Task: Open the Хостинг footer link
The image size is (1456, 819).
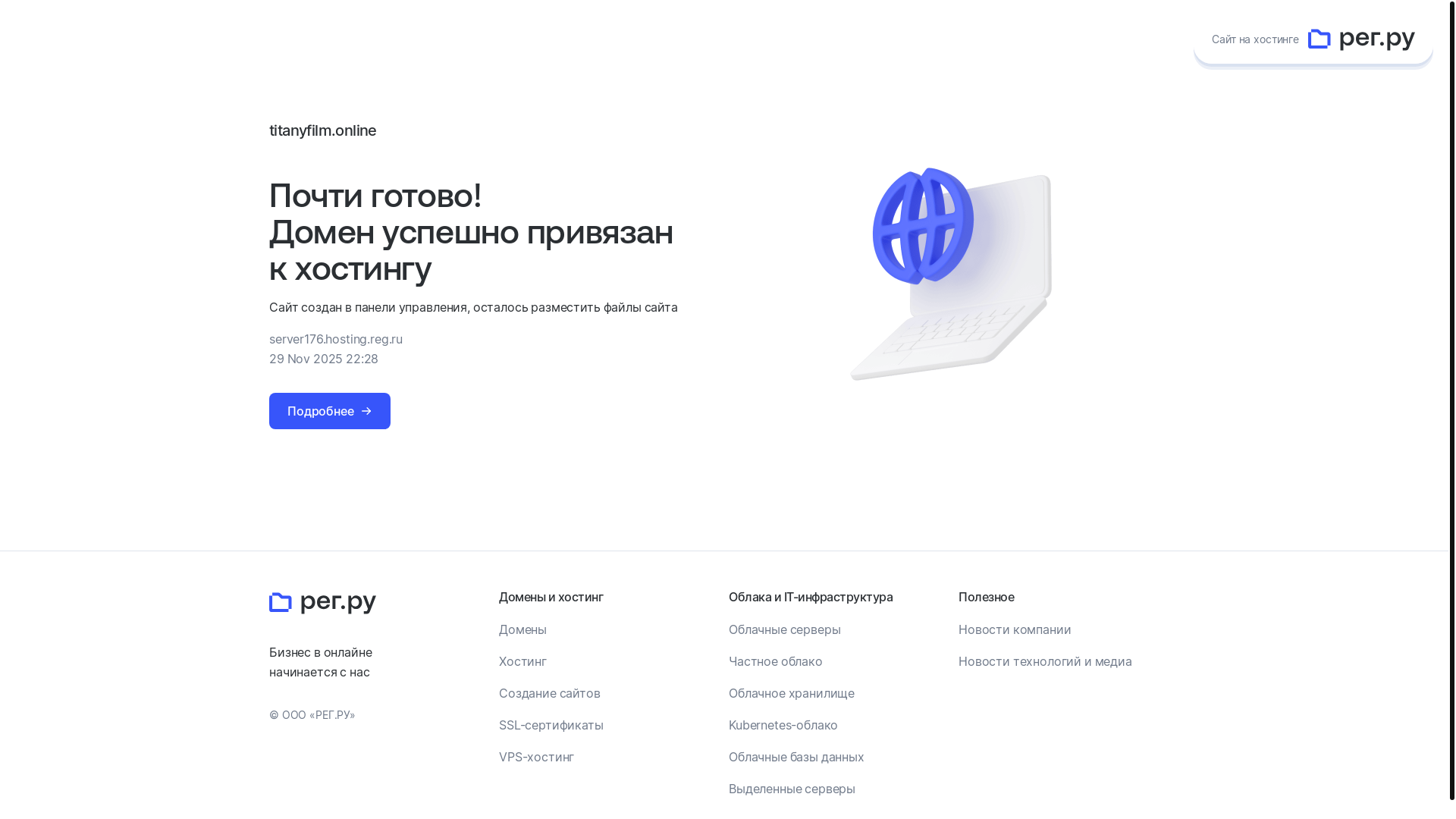Action: 522,661
